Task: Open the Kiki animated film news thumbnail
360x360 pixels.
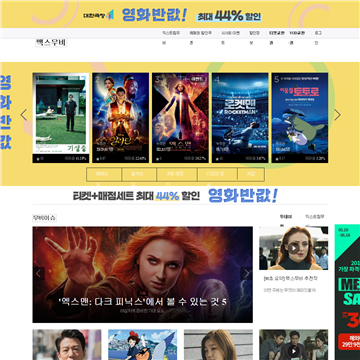Action: [x=142, y=345]
